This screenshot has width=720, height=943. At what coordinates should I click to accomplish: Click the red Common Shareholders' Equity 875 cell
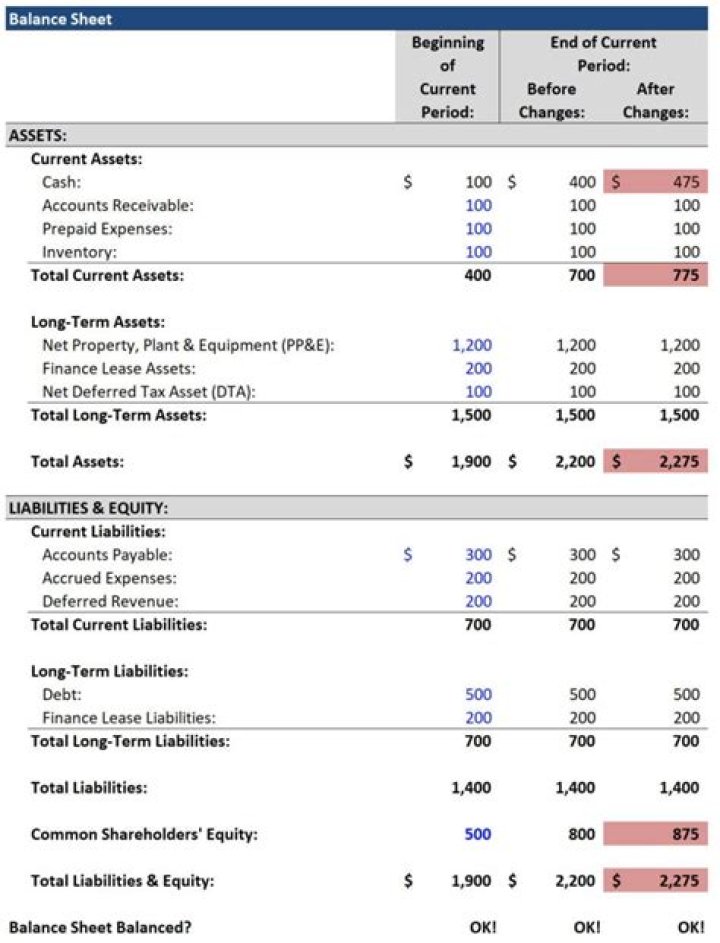coord(656,834)
